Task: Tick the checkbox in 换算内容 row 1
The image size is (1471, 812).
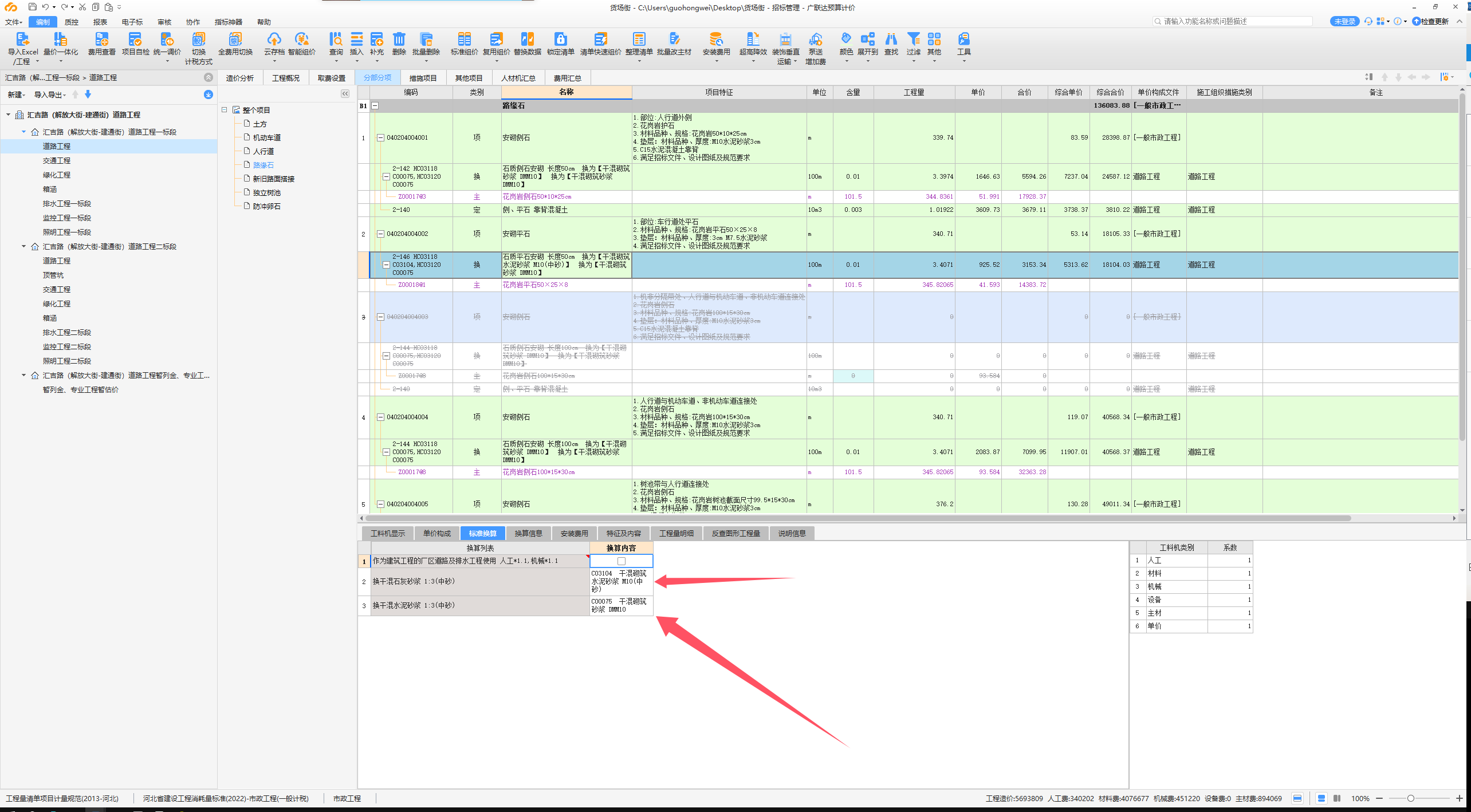Action: coord(621,561)
